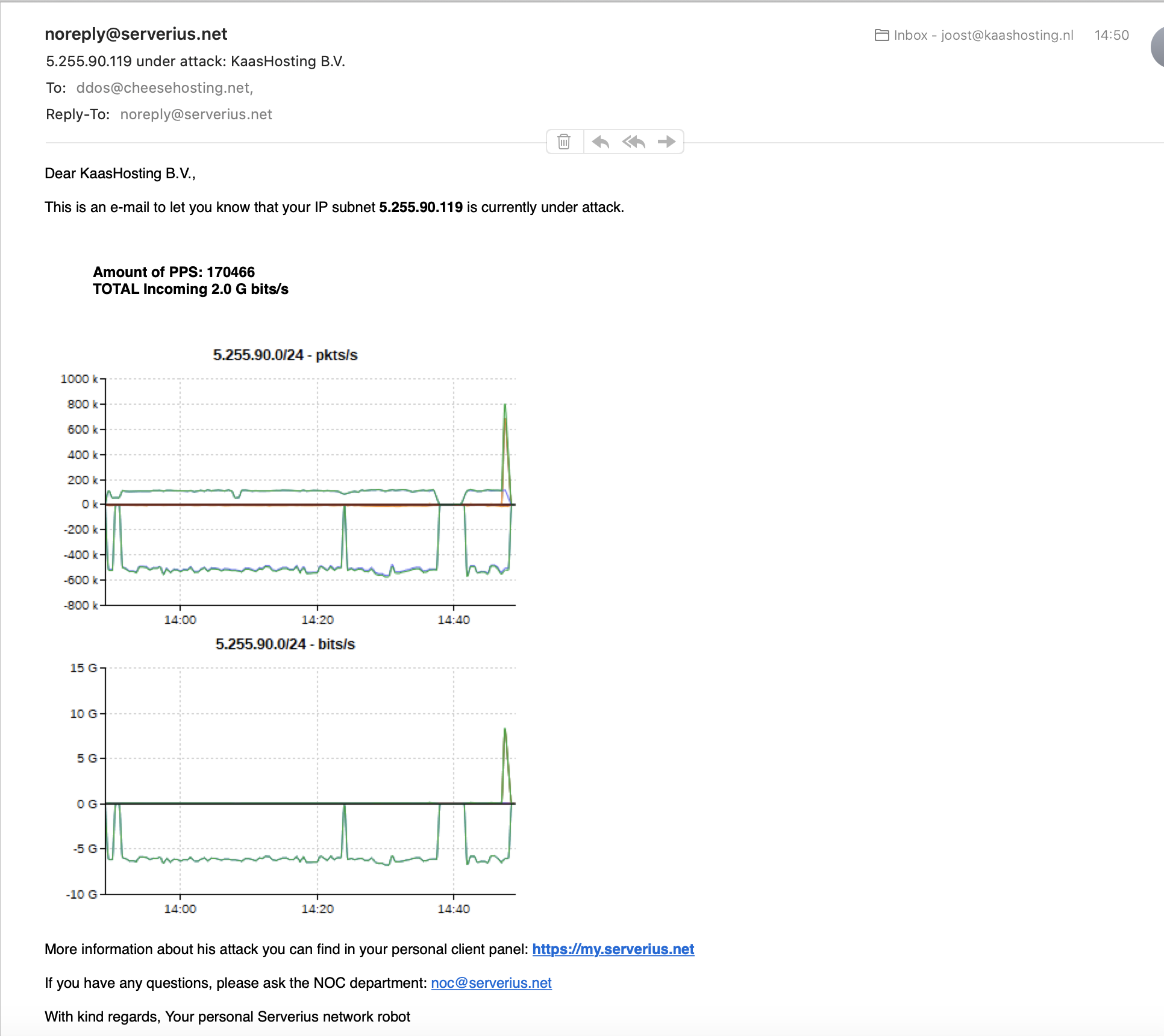1164x1036 pixels.
Task: Click recipient ddos@cheesehosting.net
Action: tap(164, 88)
